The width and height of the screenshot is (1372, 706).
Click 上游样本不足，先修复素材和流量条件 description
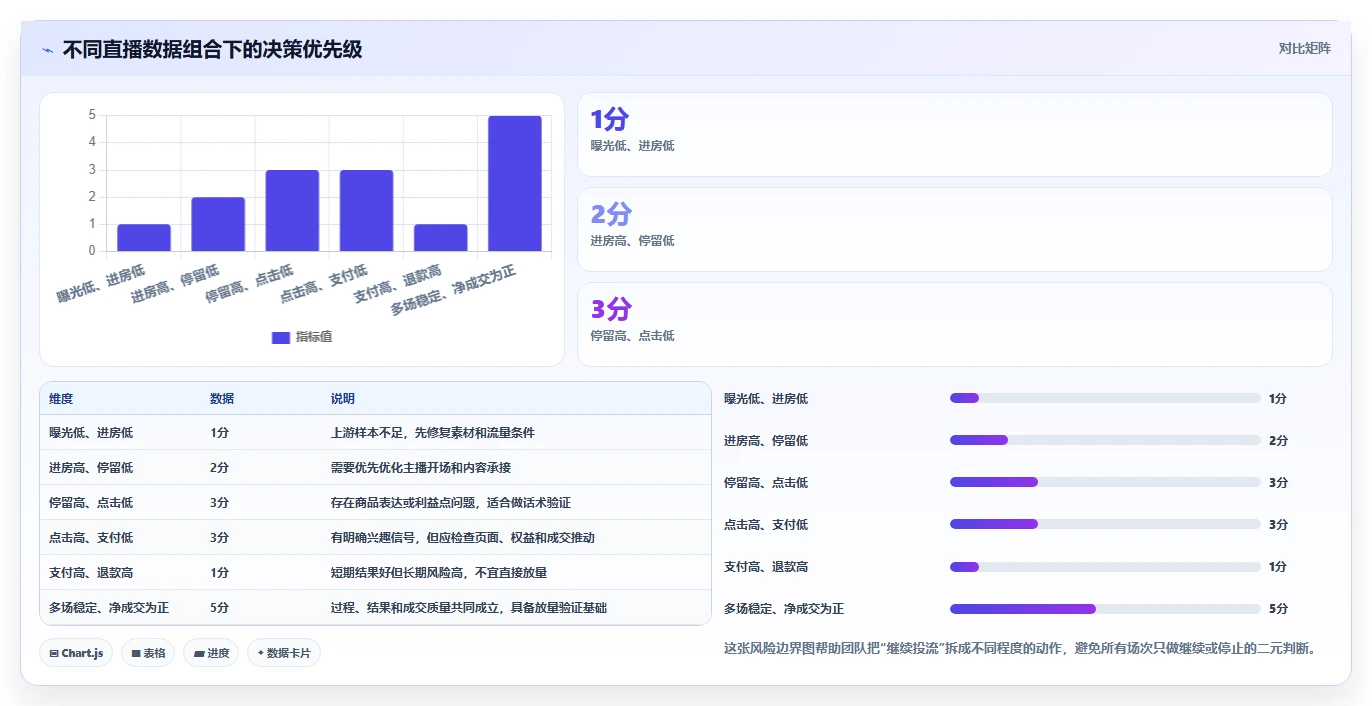coord(433,433)
